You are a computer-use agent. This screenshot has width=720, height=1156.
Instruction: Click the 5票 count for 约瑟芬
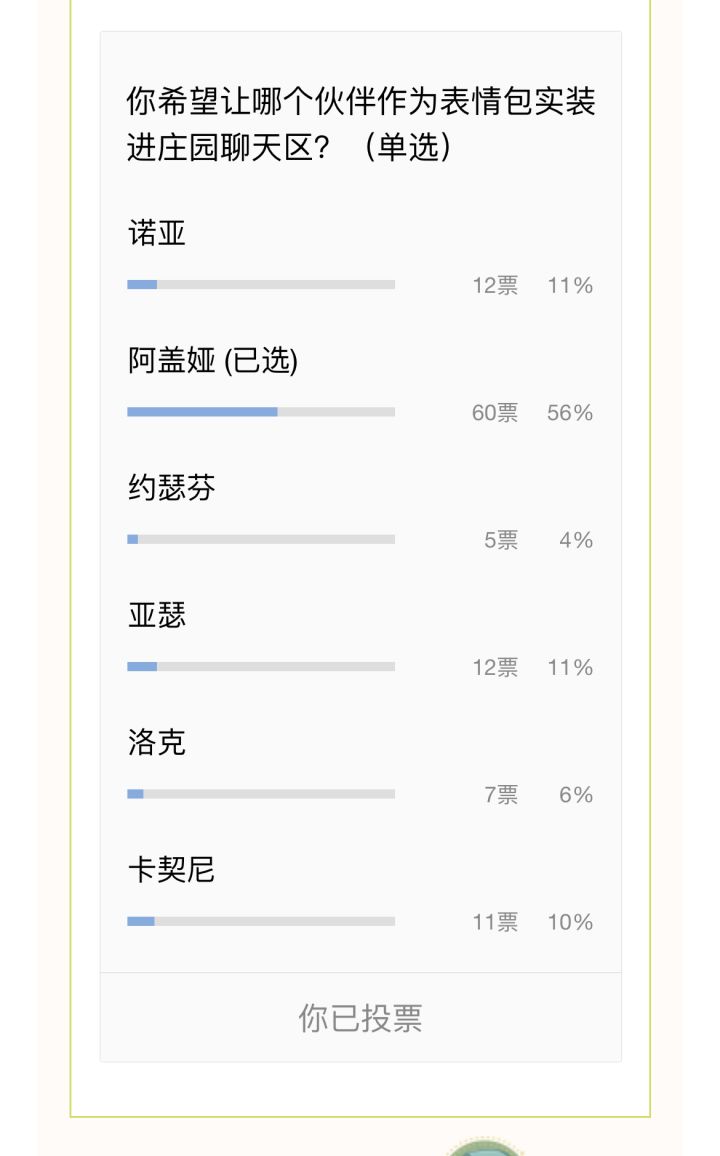pos(501,540)
